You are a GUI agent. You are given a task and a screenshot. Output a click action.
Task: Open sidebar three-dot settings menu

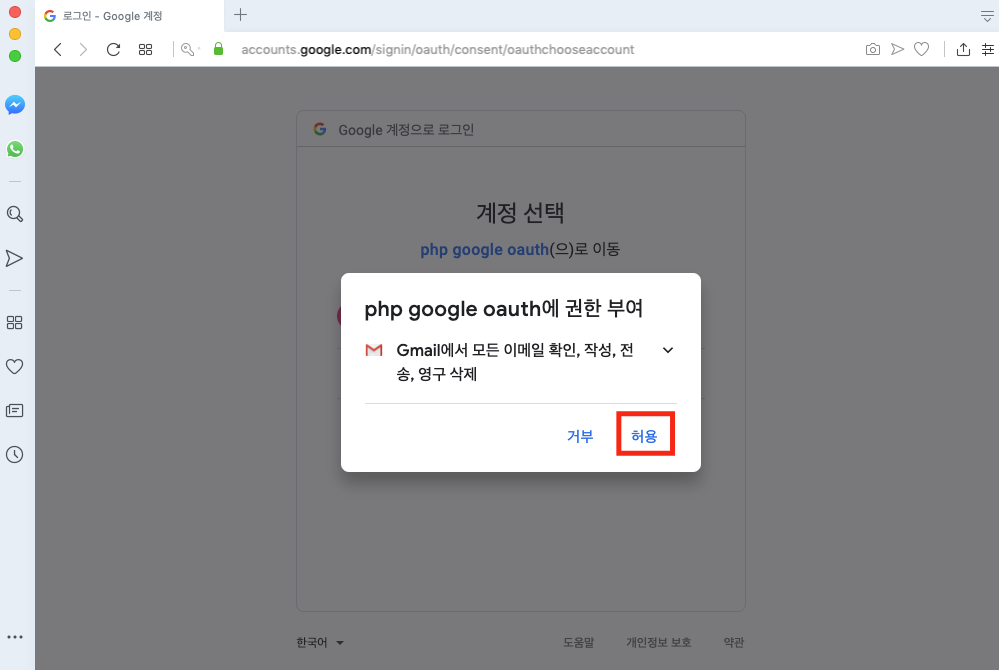15,637
